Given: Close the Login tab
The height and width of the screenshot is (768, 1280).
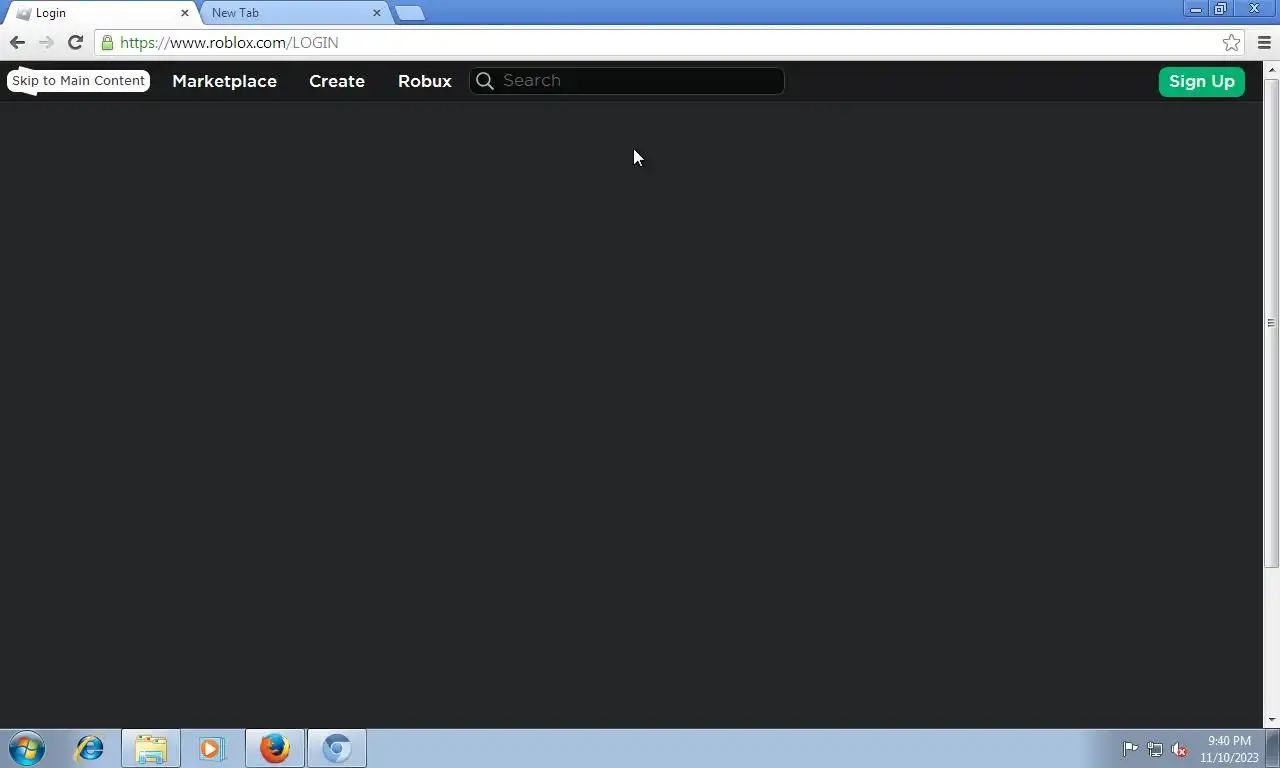Looking at the screenshot, I should click(185, 13).
